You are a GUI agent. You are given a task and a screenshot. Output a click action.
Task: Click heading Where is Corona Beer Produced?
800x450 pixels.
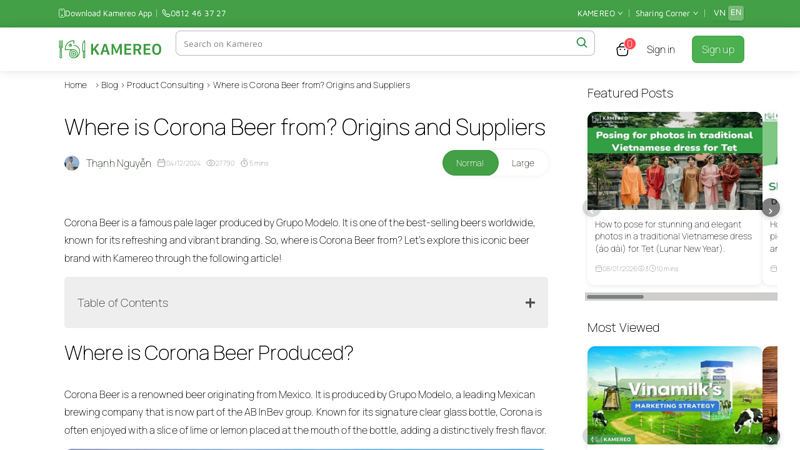pos(209,353)
